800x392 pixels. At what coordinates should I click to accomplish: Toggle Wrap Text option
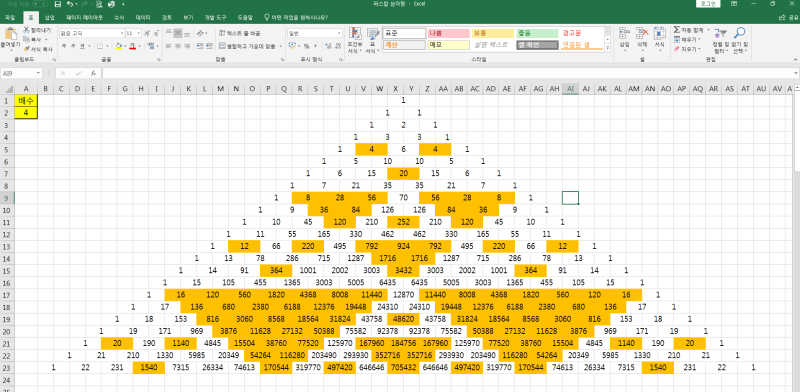239,33
